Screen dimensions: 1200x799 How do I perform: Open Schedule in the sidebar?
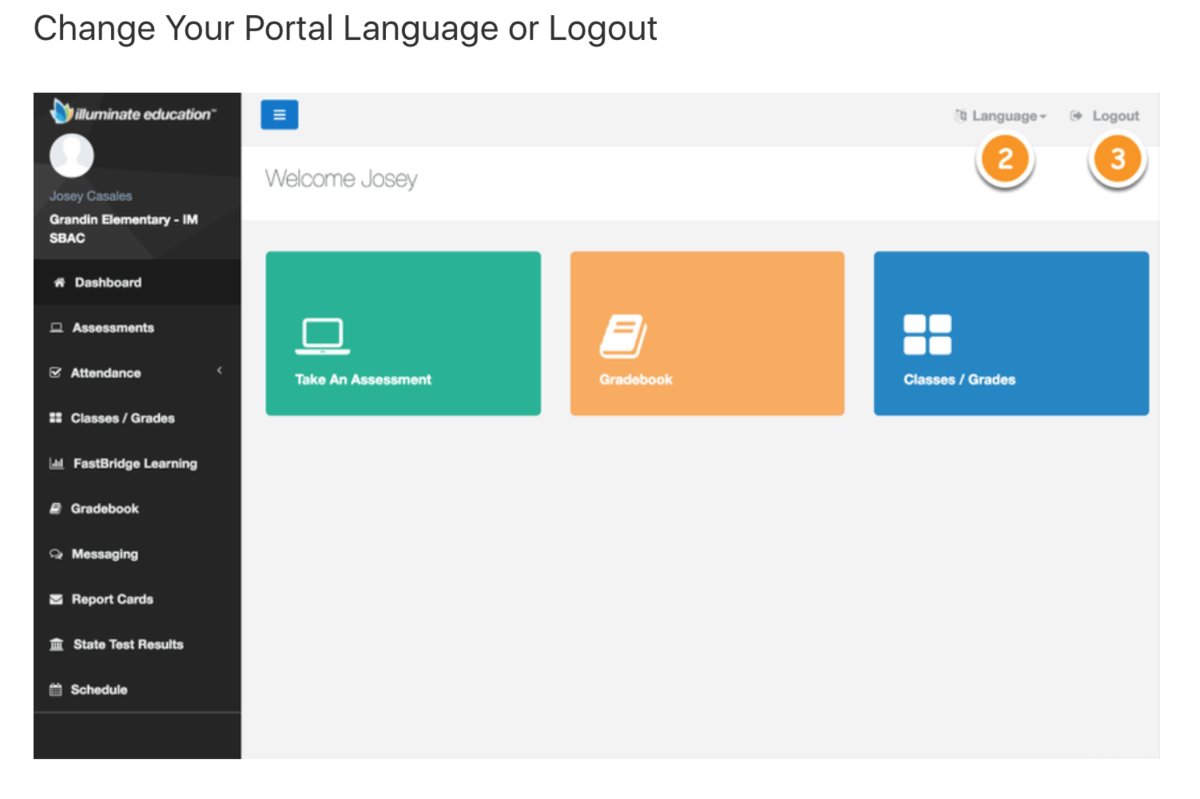click(137, 689)
